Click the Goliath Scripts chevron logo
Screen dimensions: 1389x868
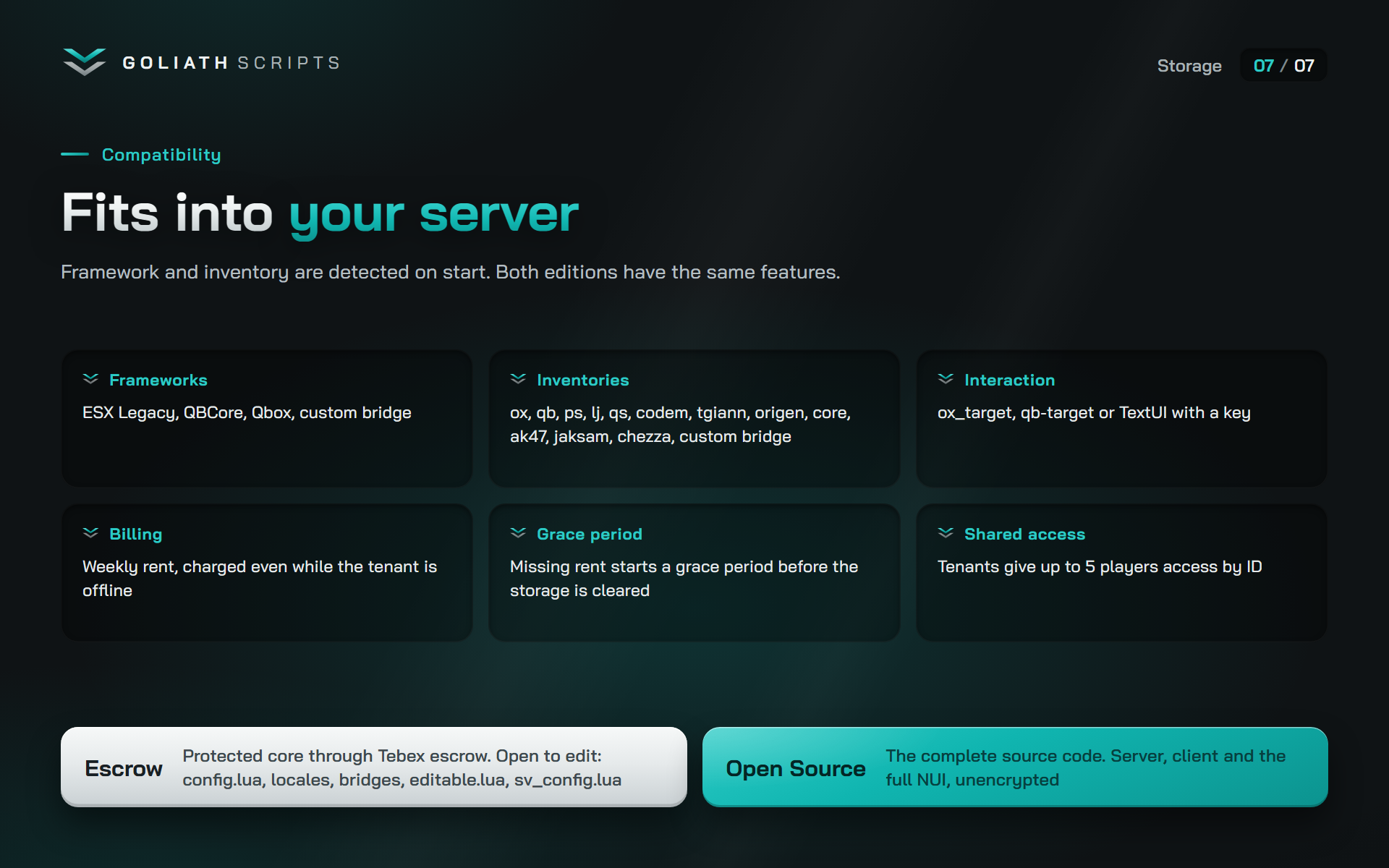(x=85, y=62)
